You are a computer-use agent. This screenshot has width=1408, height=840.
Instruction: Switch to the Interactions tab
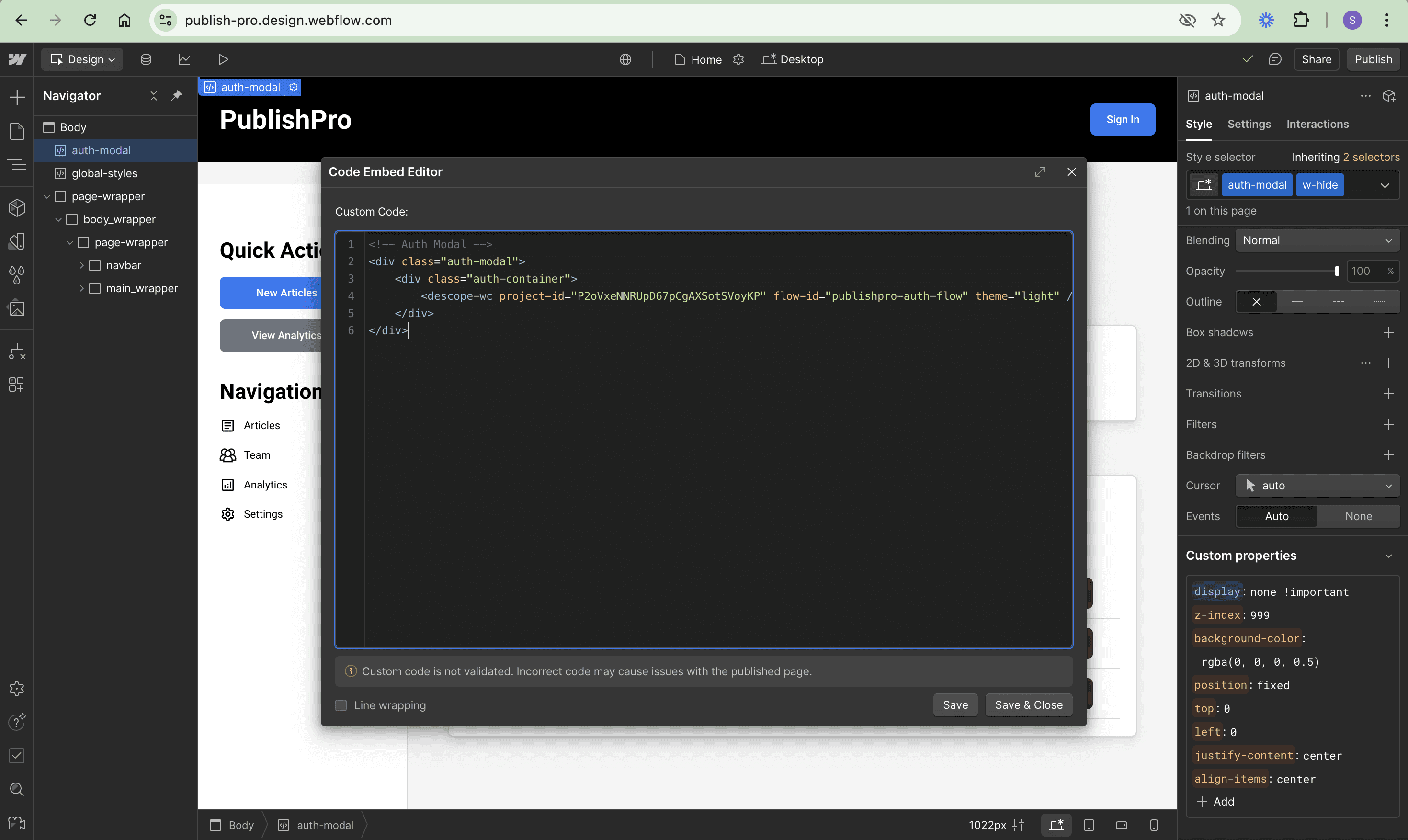[x=1317, y=124]
